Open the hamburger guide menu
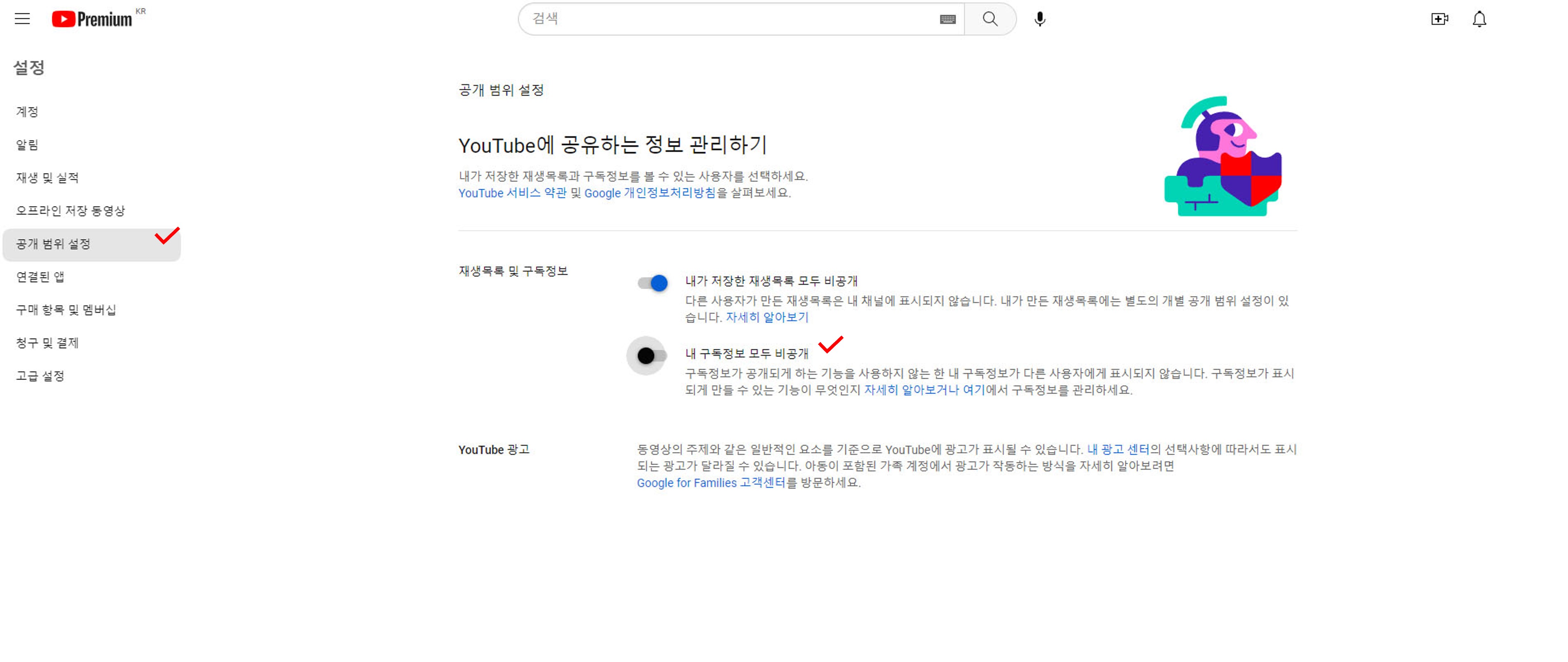The width and height of the screenshot is (1568, 662). coord(22,19)
